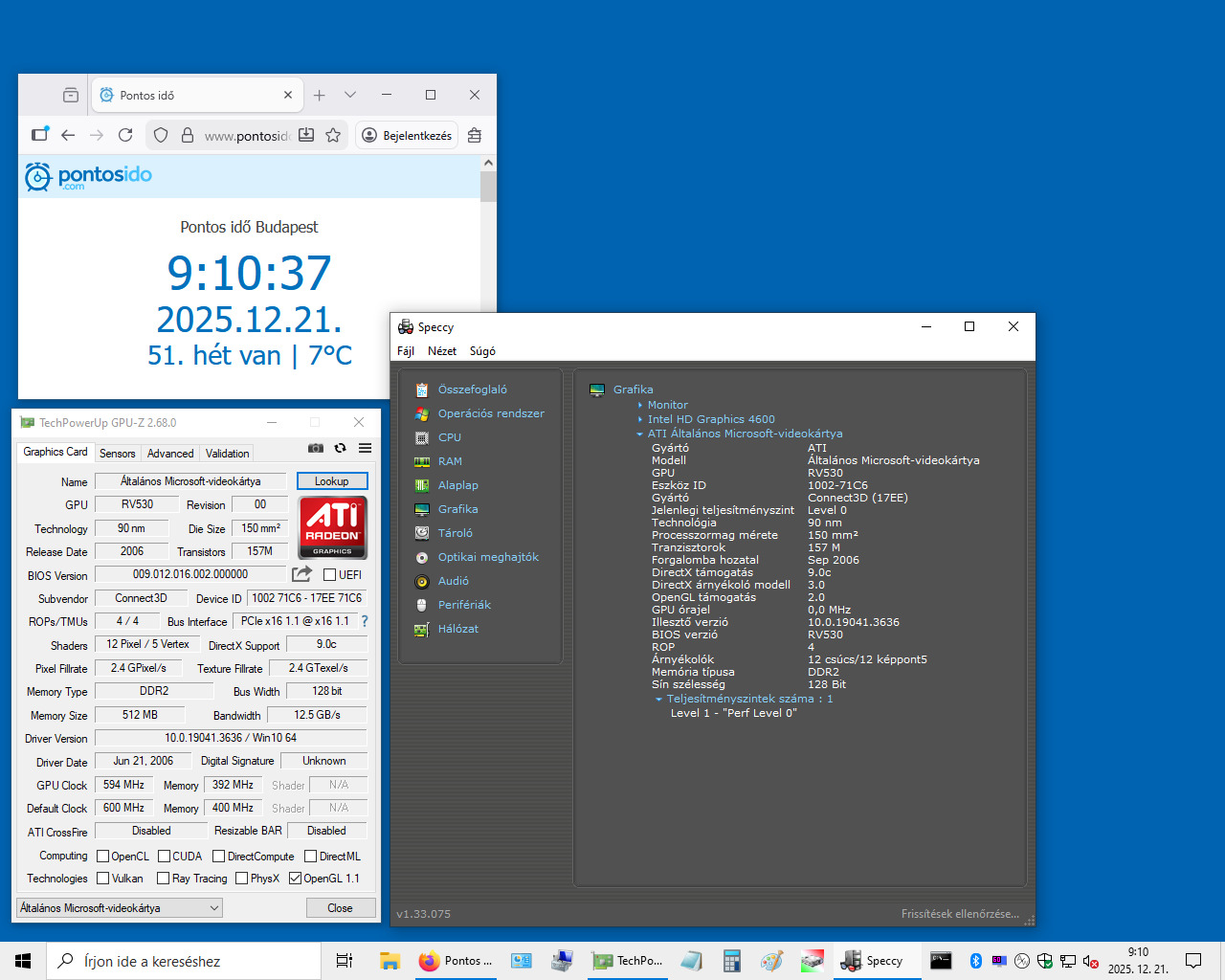Toggle the Vulkan checkbox
This screenshot has width=1225, height=980.
[x=103, y=879]
